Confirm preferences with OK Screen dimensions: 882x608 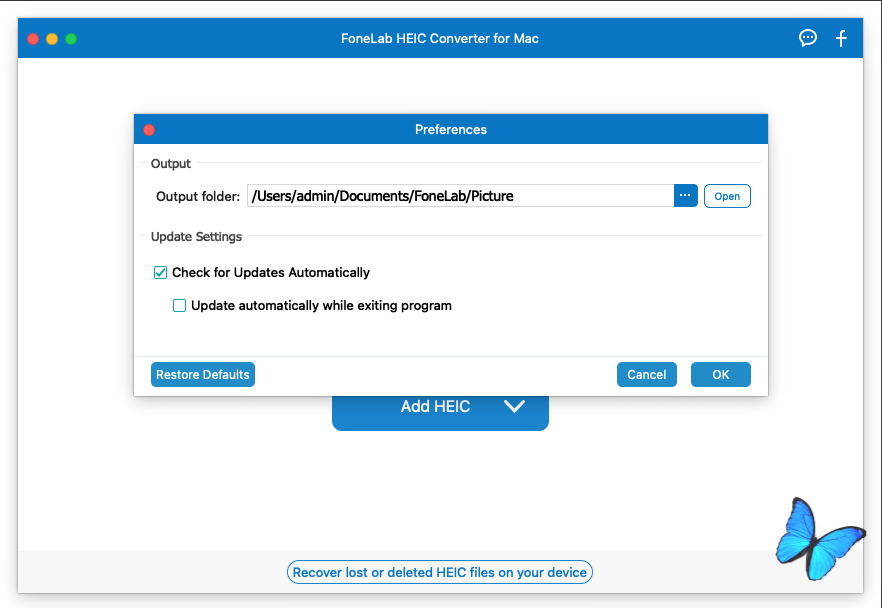point(720,375)
